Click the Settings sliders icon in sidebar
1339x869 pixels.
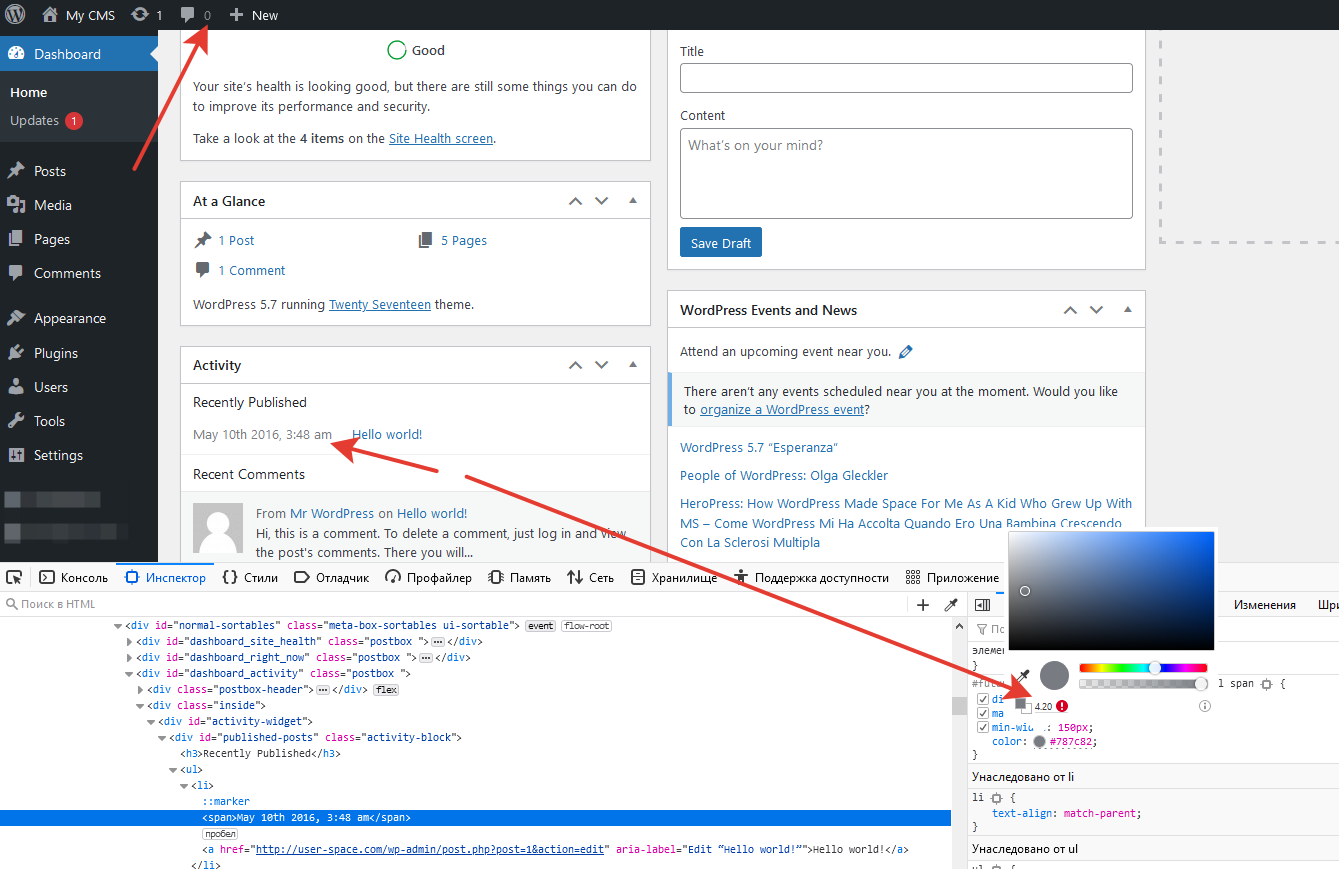pos(16,455)
